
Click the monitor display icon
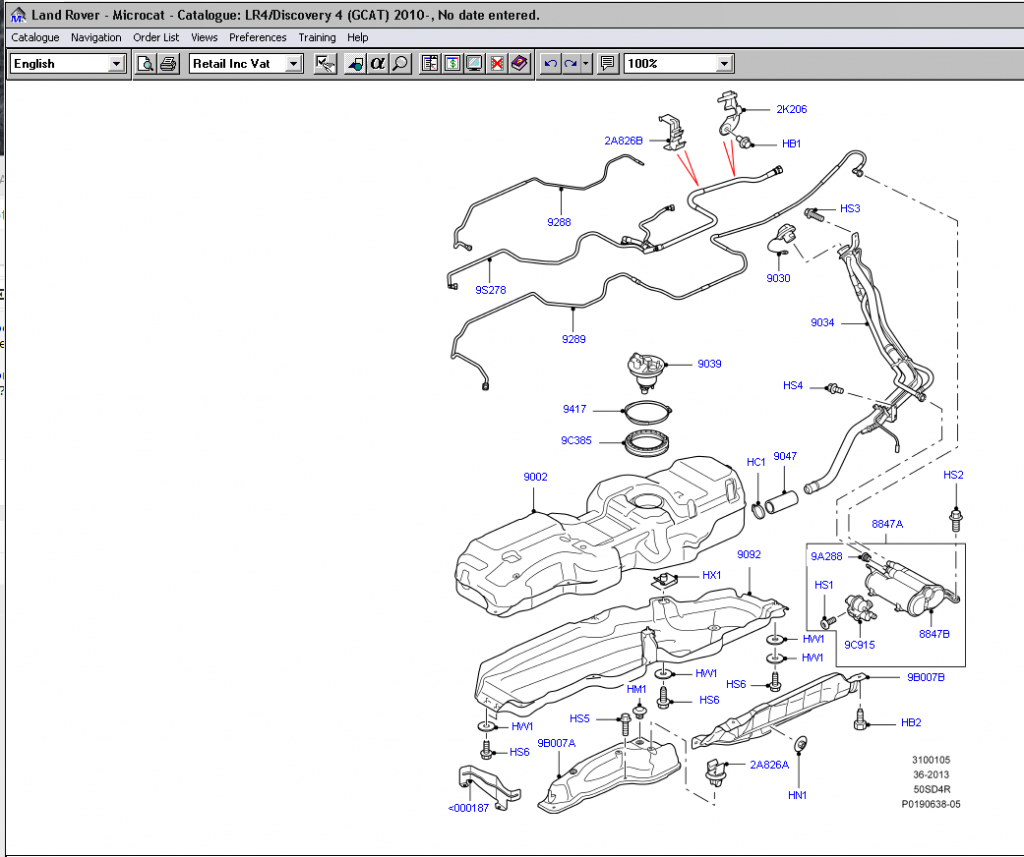click(x=474, y=63)
